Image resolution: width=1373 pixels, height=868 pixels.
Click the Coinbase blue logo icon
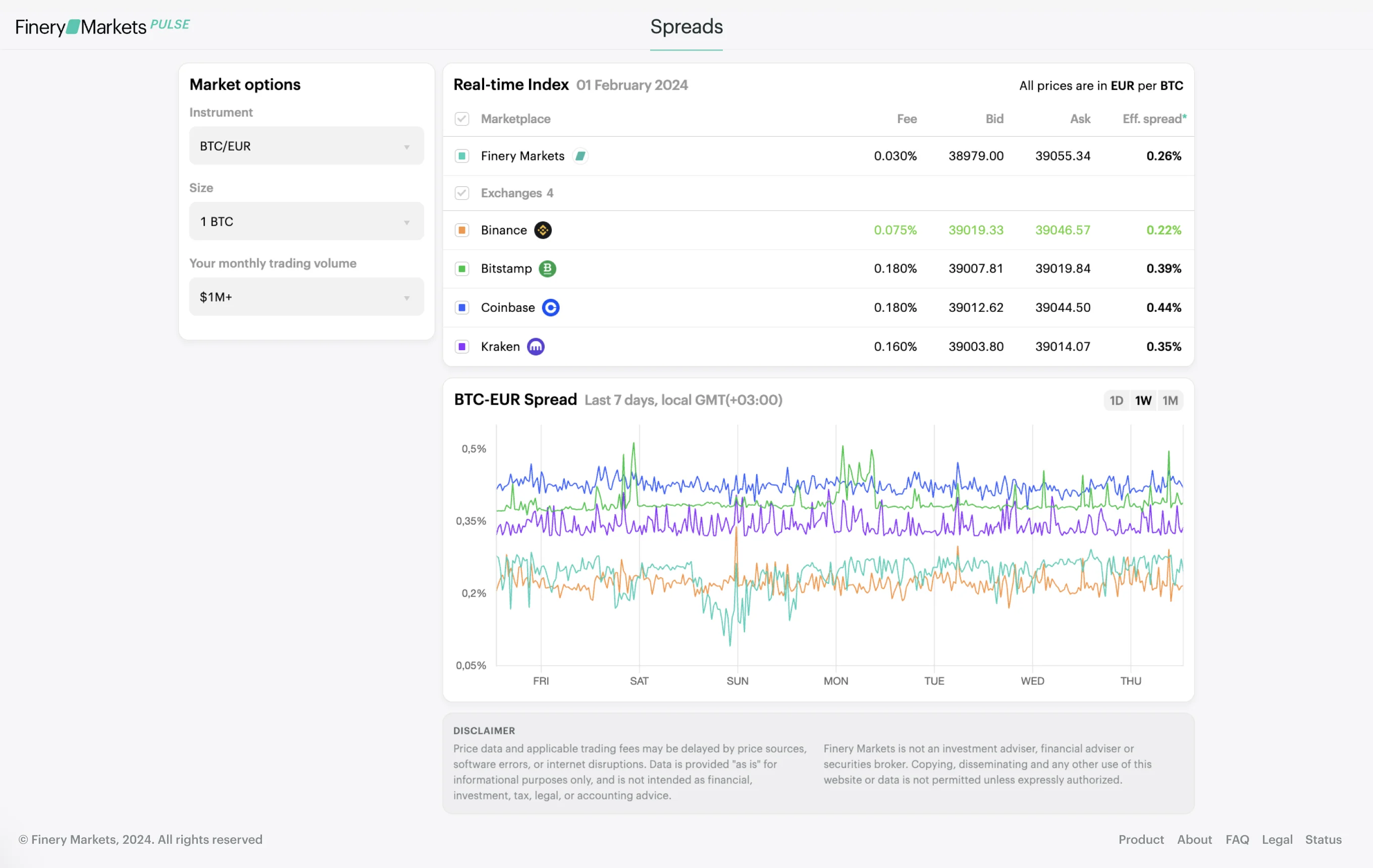(550, 308)
